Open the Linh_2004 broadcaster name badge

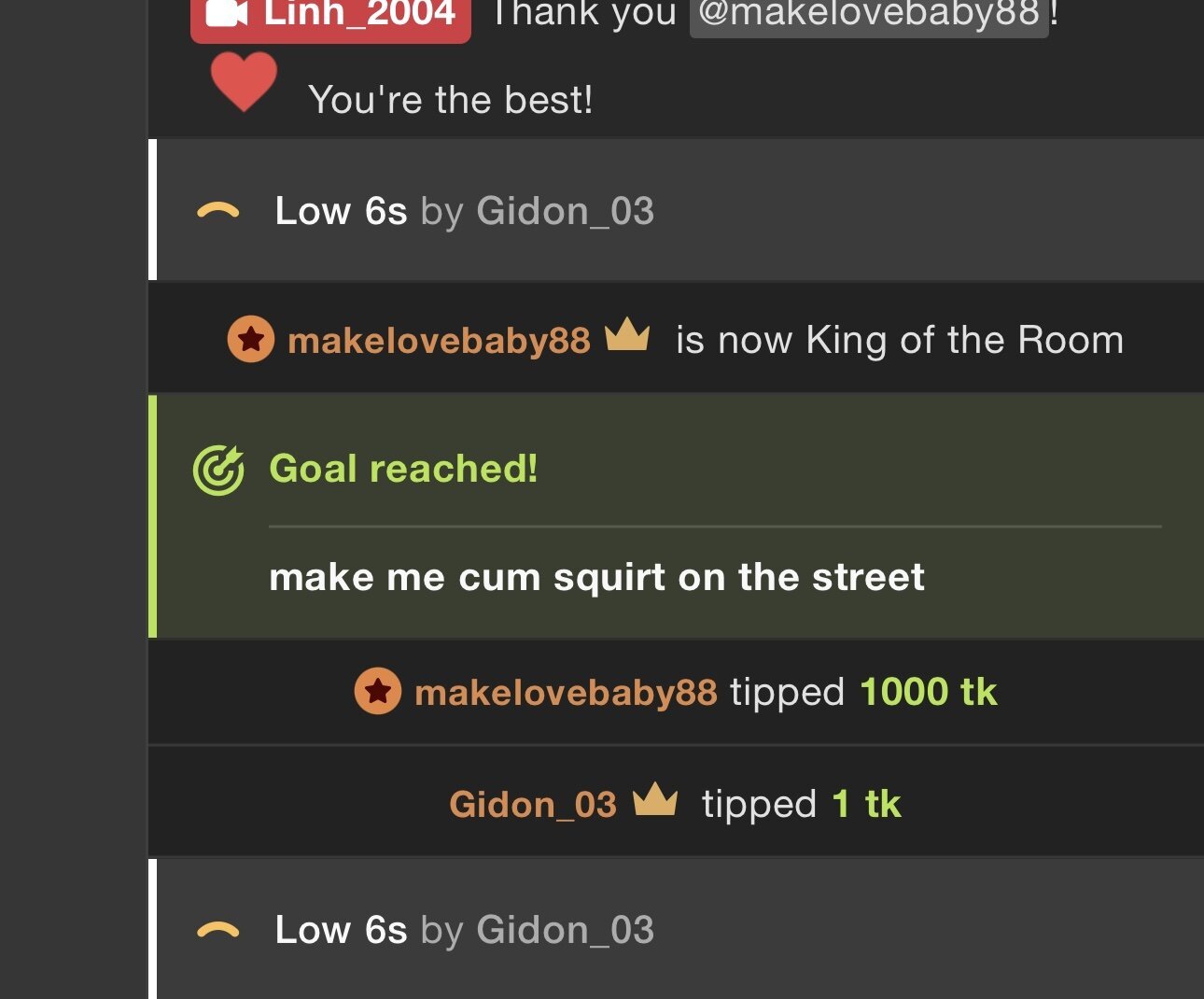pyautogui.click(x=331, y=17)
